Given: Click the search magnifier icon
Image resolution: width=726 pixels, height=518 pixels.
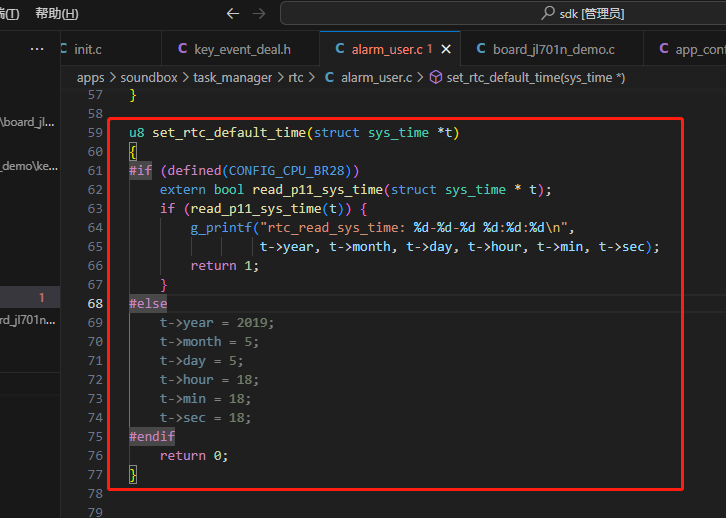Looking at the screenshot, I should point(548,13).
